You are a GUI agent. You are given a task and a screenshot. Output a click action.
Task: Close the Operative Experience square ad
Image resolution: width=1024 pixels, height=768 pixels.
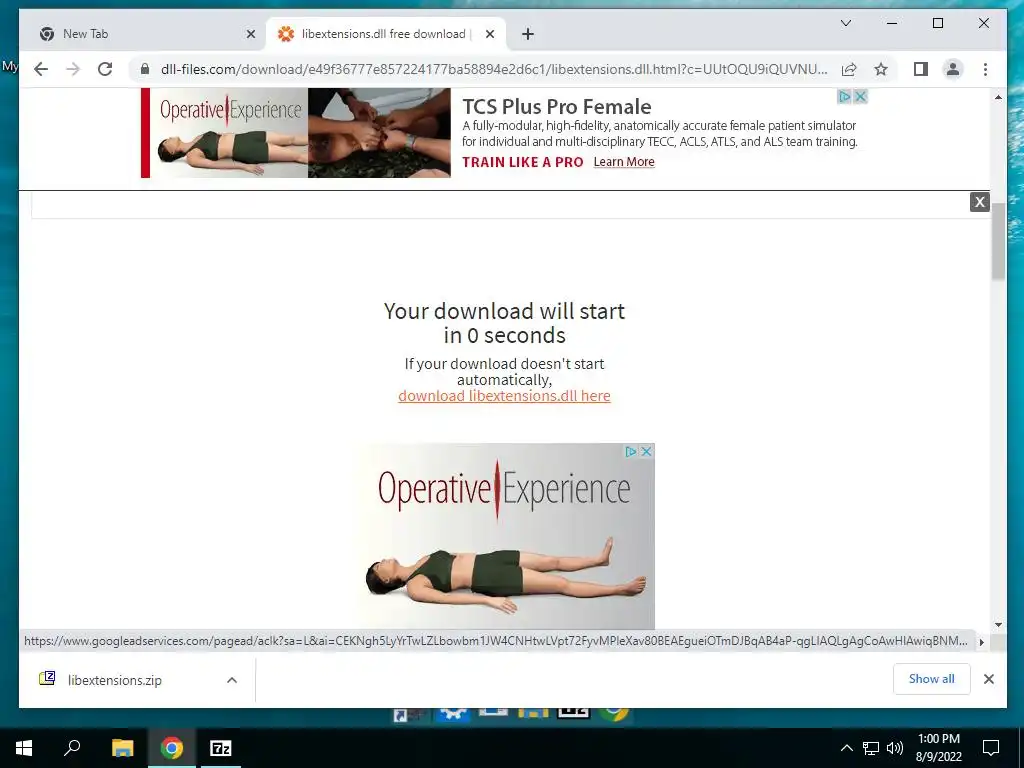click(x=646, y=451)
